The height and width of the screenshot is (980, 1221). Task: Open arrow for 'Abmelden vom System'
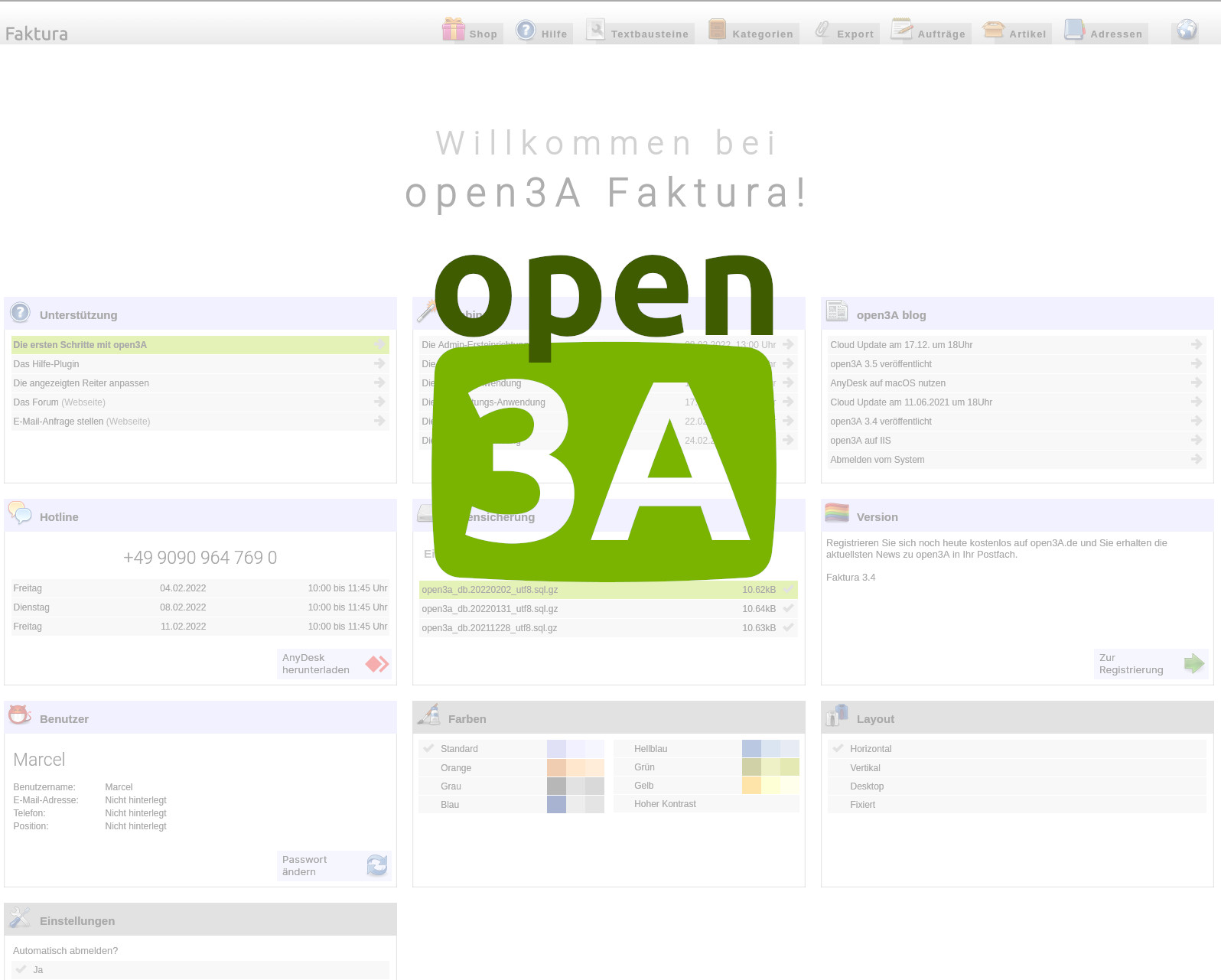1197,459
